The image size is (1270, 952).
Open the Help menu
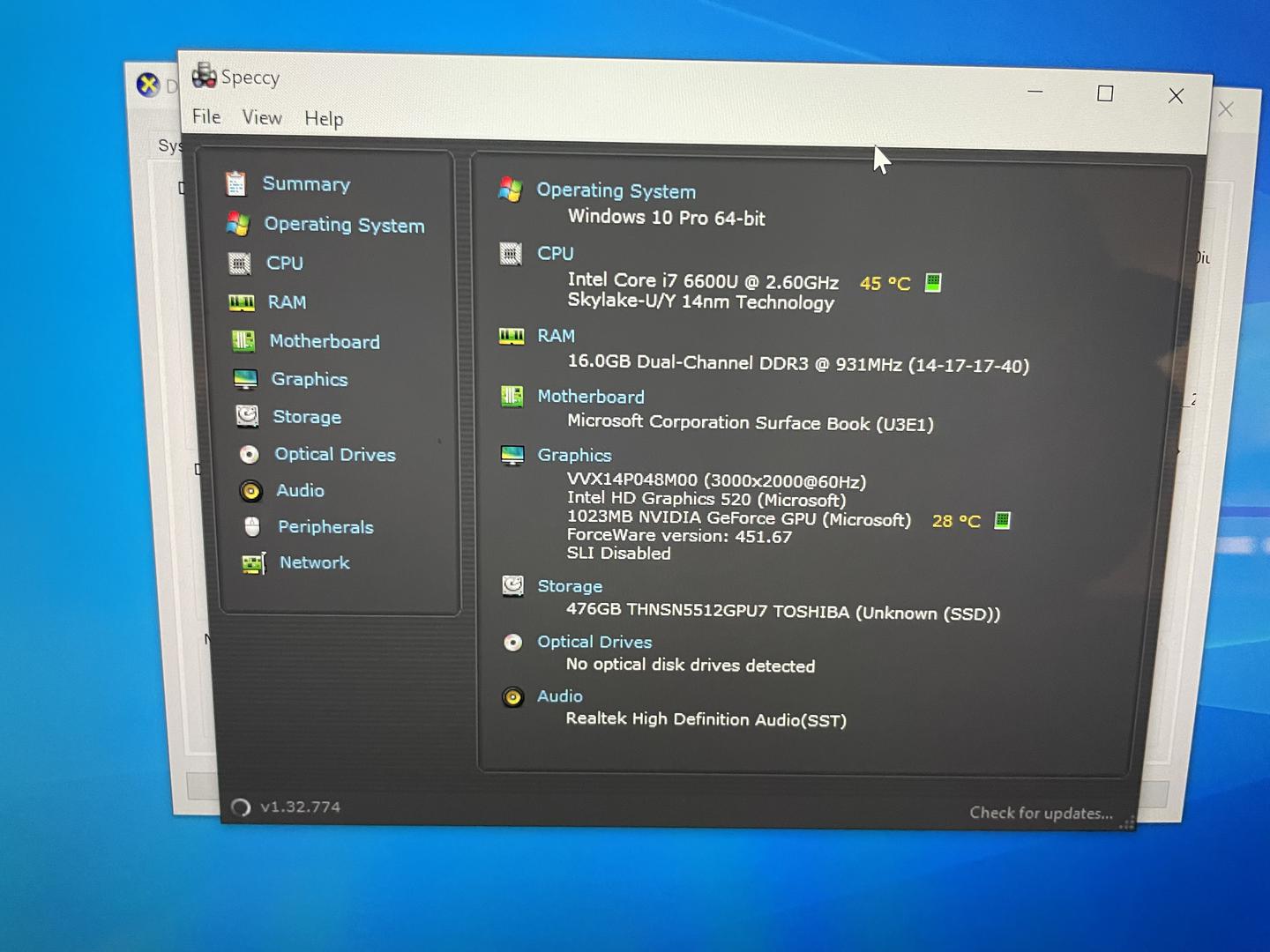pyautogui.click(x=324, y=119)
